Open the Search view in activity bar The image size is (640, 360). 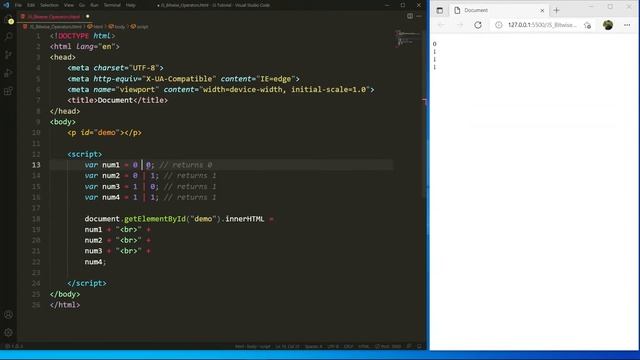pos(9,37)
